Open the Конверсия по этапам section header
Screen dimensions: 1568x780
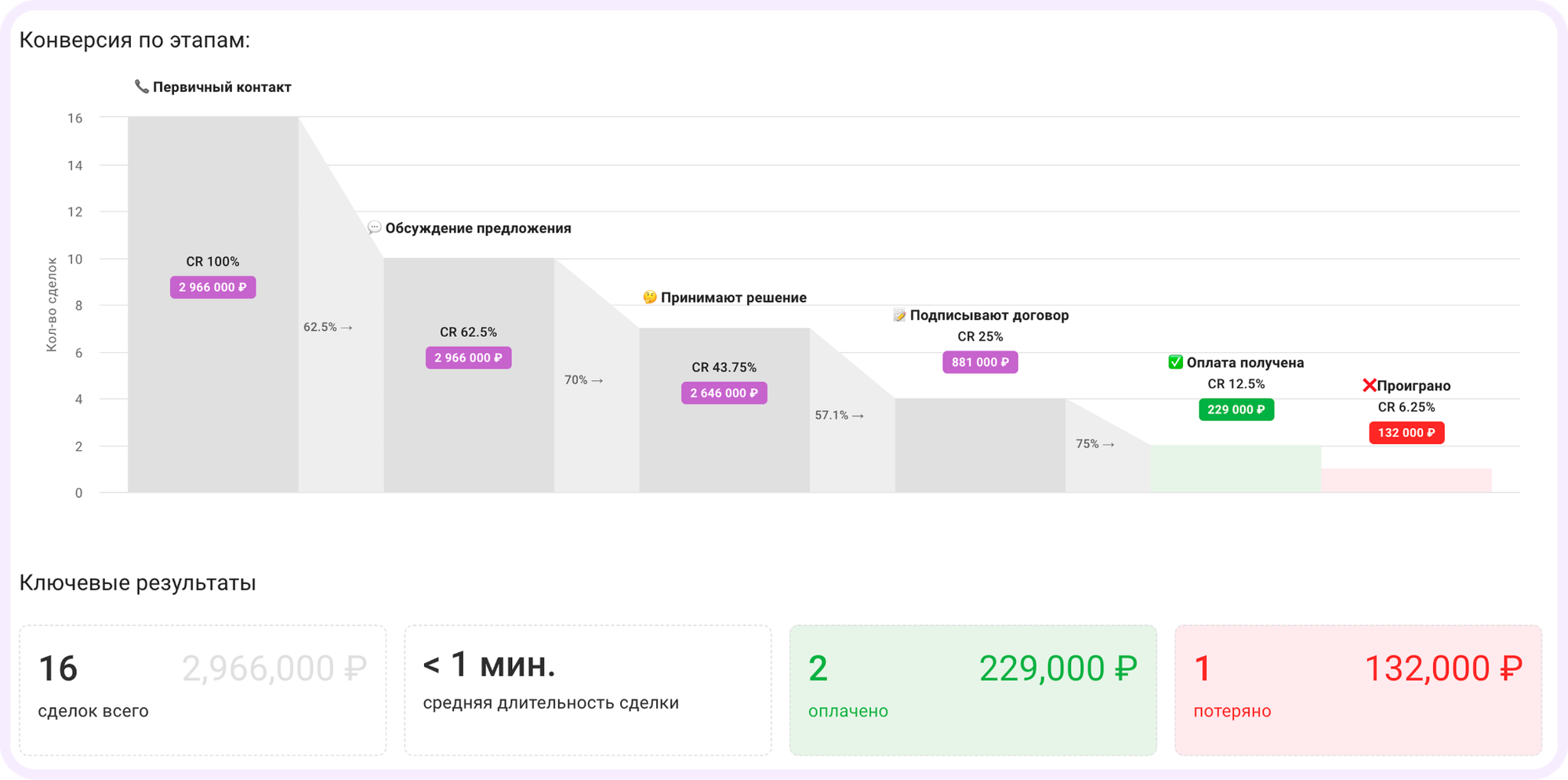coord(134,42)
